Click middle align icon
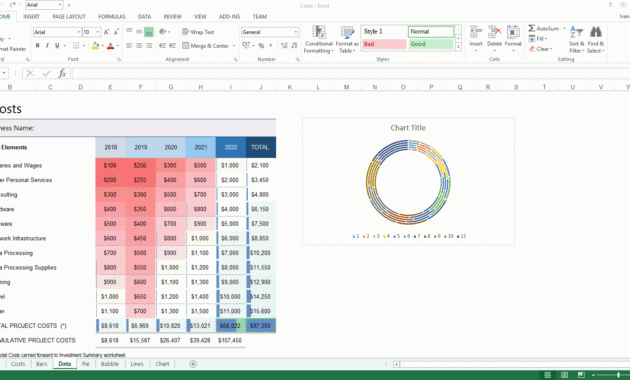 pyautogui.click(x=139, y=31)
